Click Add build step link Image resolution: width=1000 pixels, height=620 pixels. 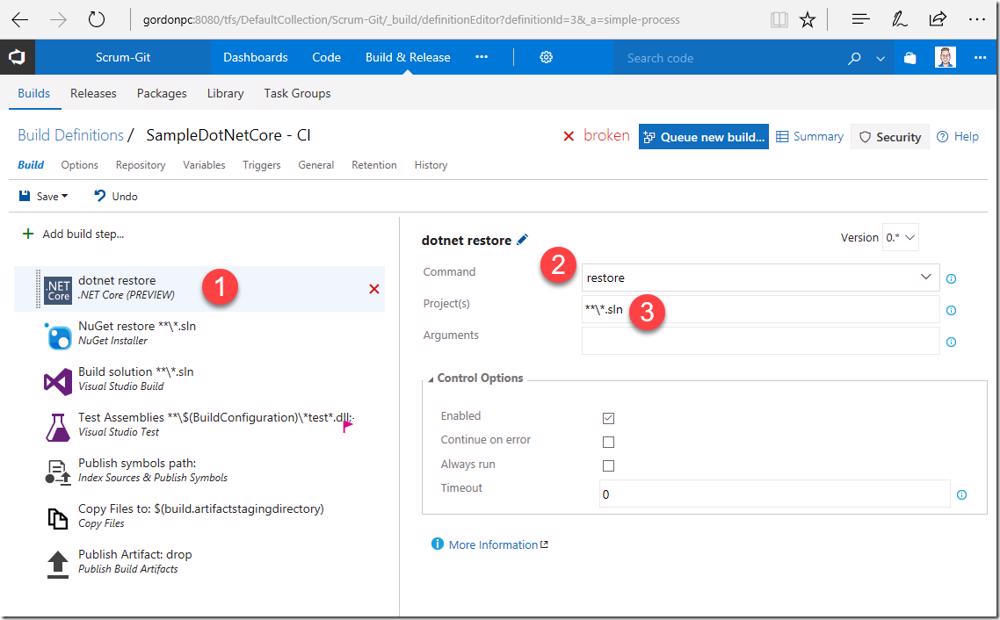point(73,234)
